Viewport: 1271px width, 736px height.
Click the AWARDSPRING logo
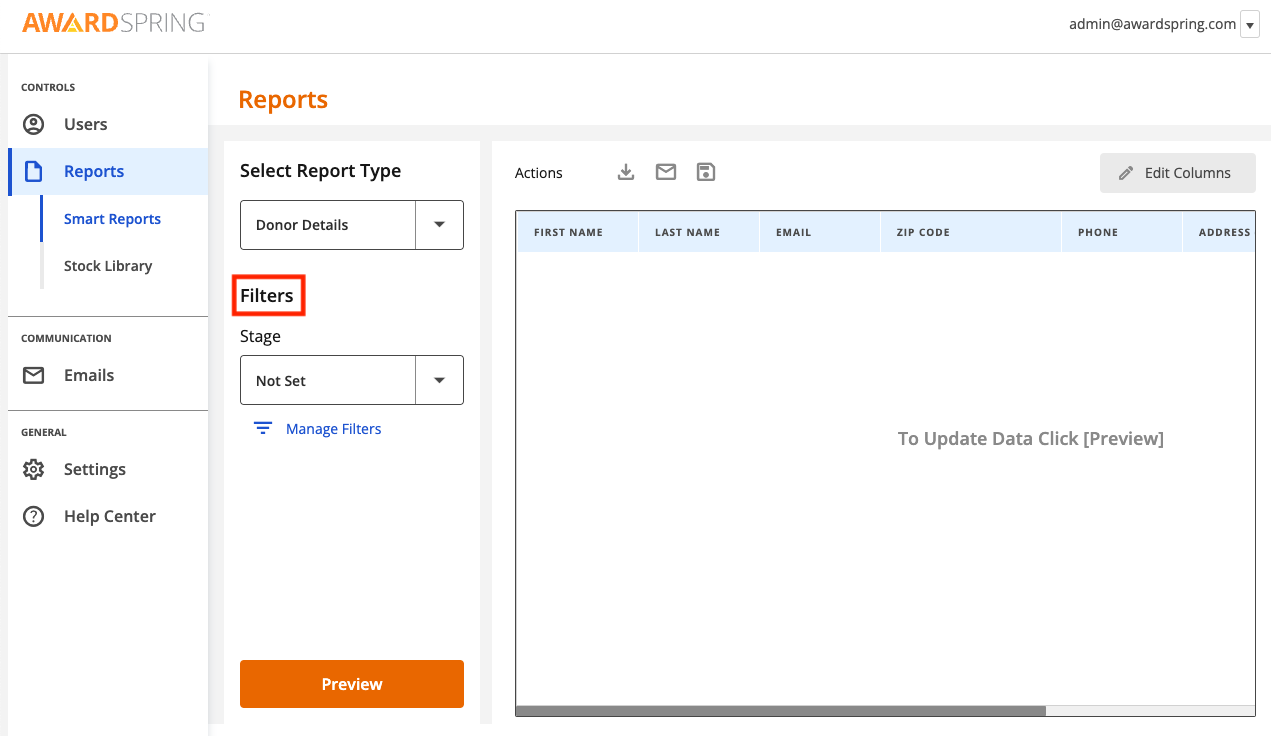115,21
